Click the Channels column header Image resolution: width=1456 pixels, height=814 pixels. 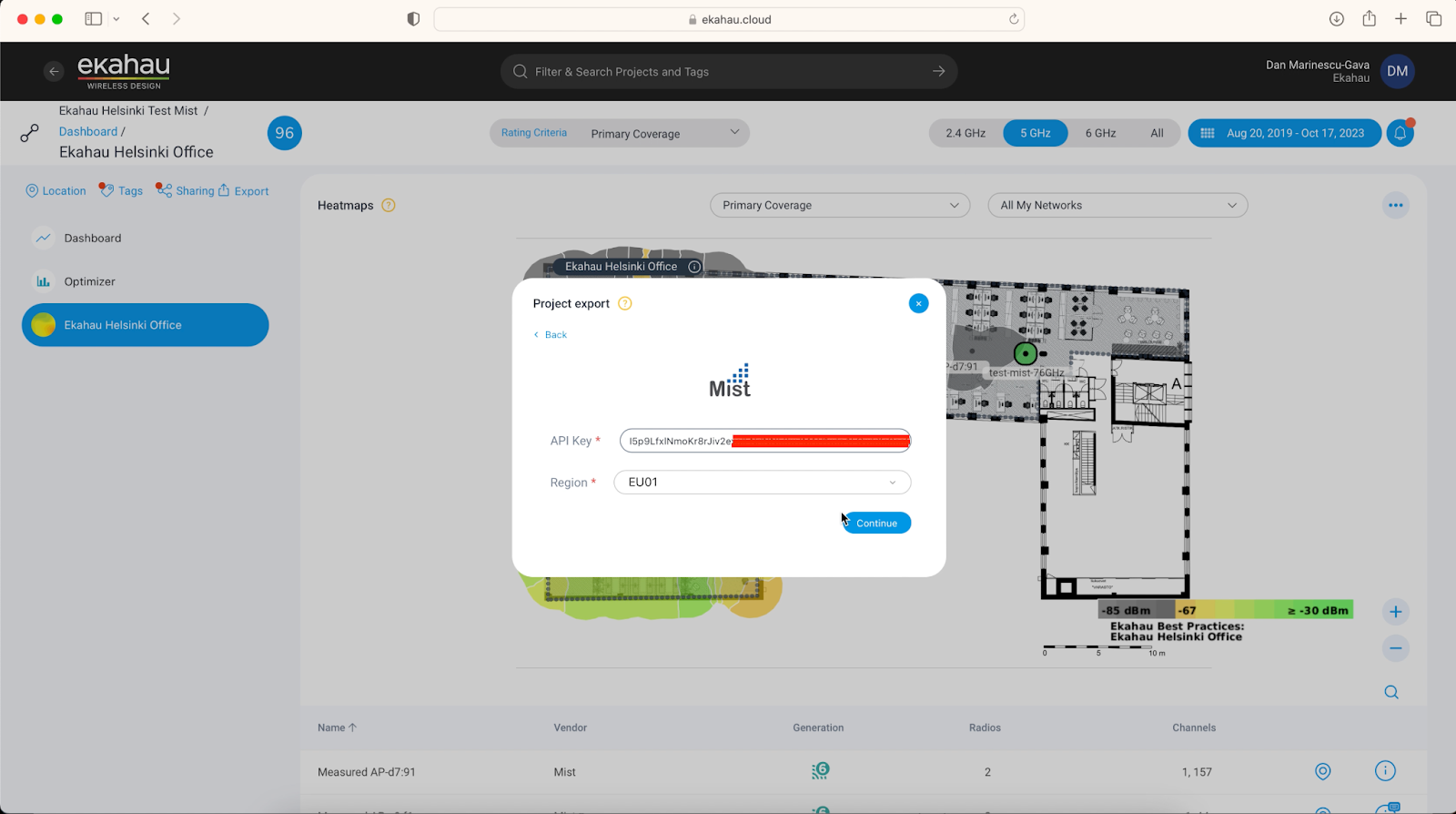[x=1194, y=728]
